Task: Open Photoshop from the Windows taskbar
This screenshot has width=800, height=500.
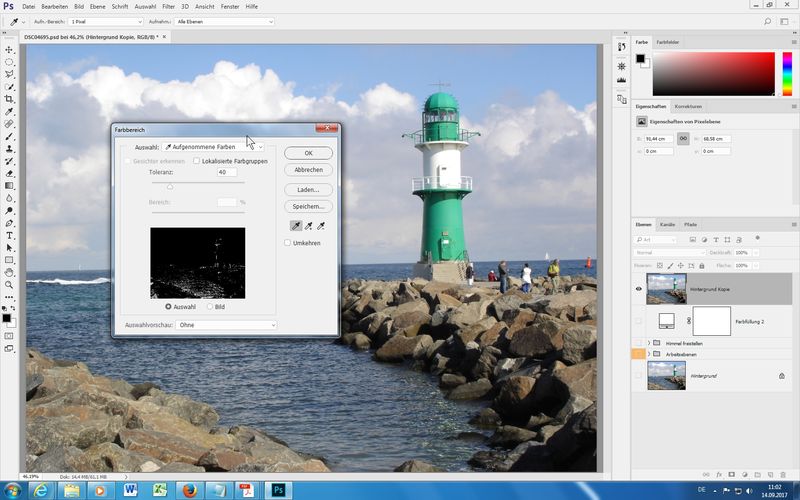Action: (279, 490)
